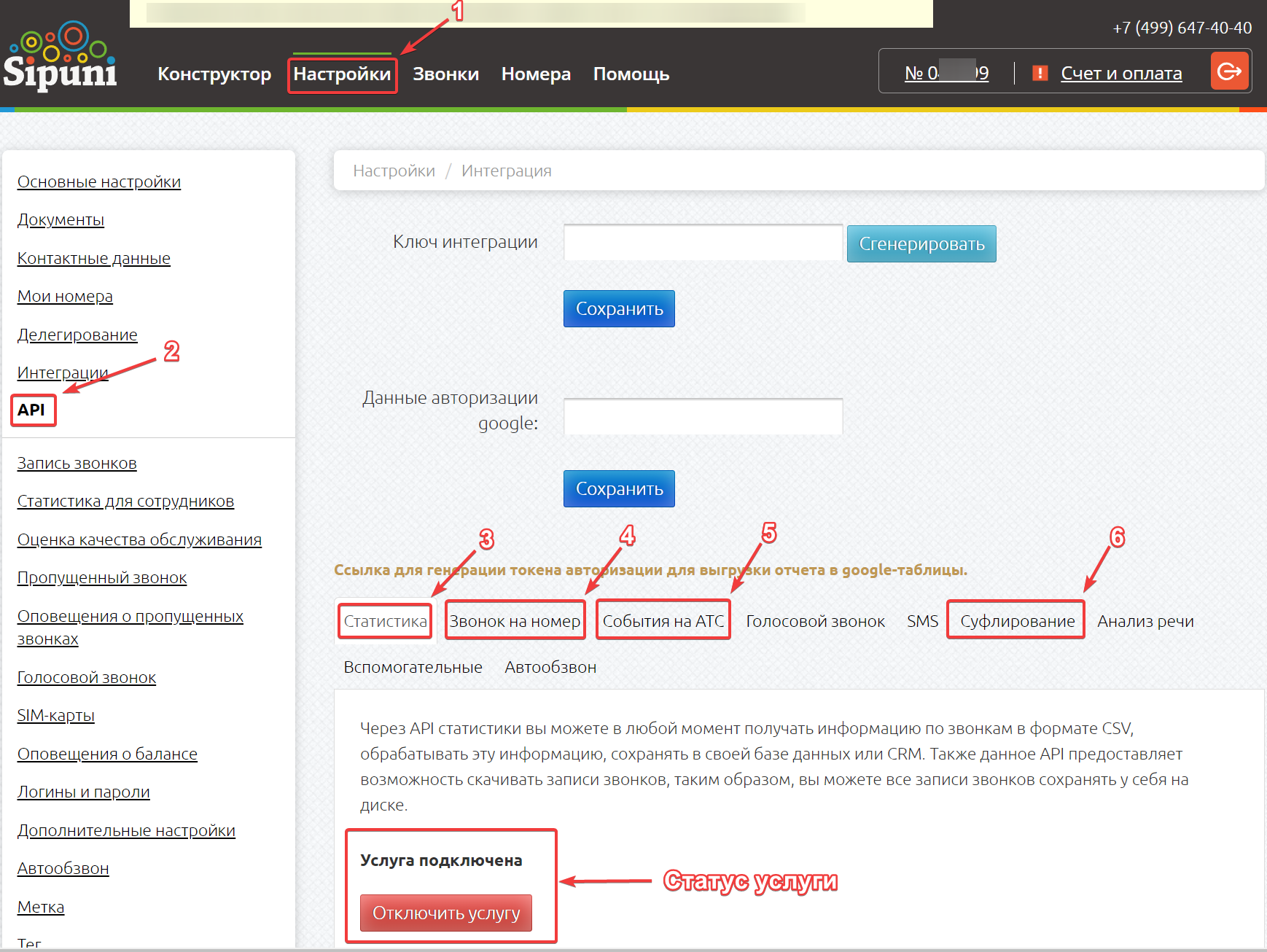Select API item in sidebar
The width and height of the screenshot is (1267, 952).
[31, 410]
